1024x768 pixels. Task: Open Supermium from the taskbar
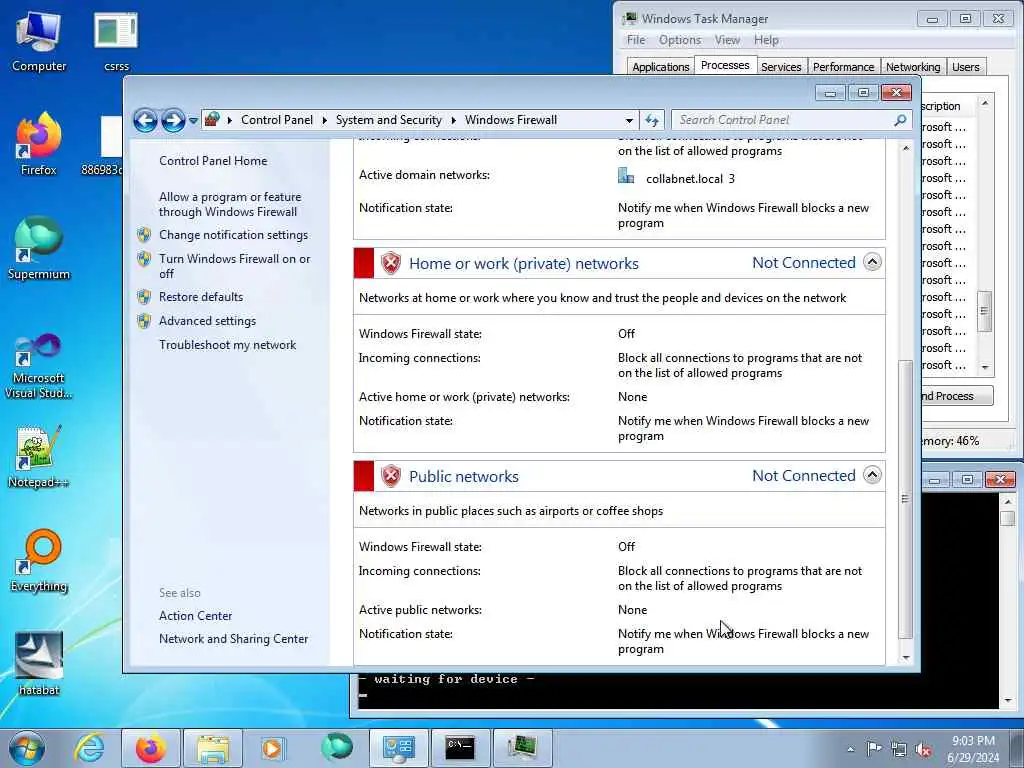[x=336, y=748]
